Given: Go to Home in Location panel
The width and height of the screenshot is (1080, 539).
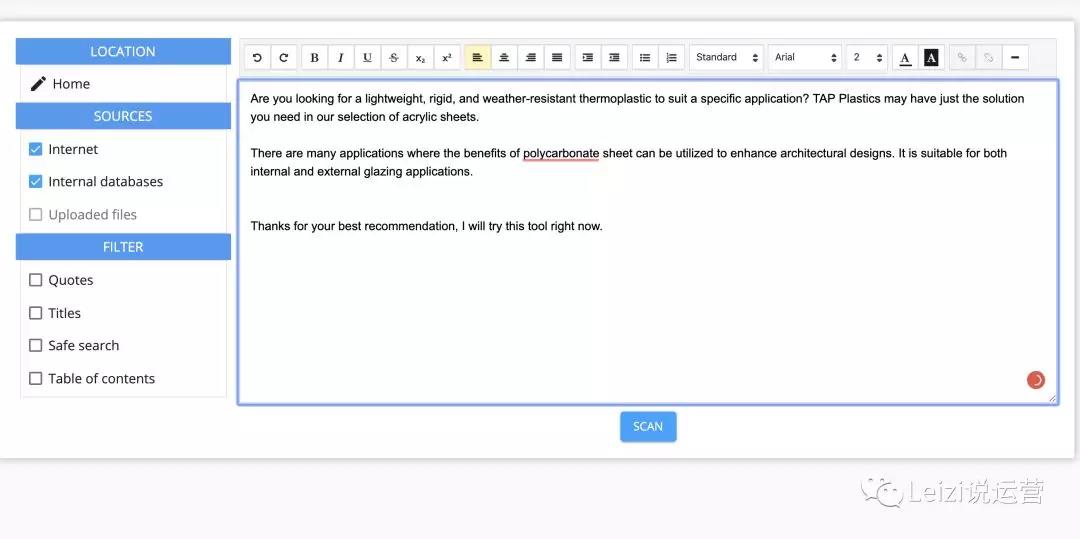Looking at the screenshot, I should [70, 84].
